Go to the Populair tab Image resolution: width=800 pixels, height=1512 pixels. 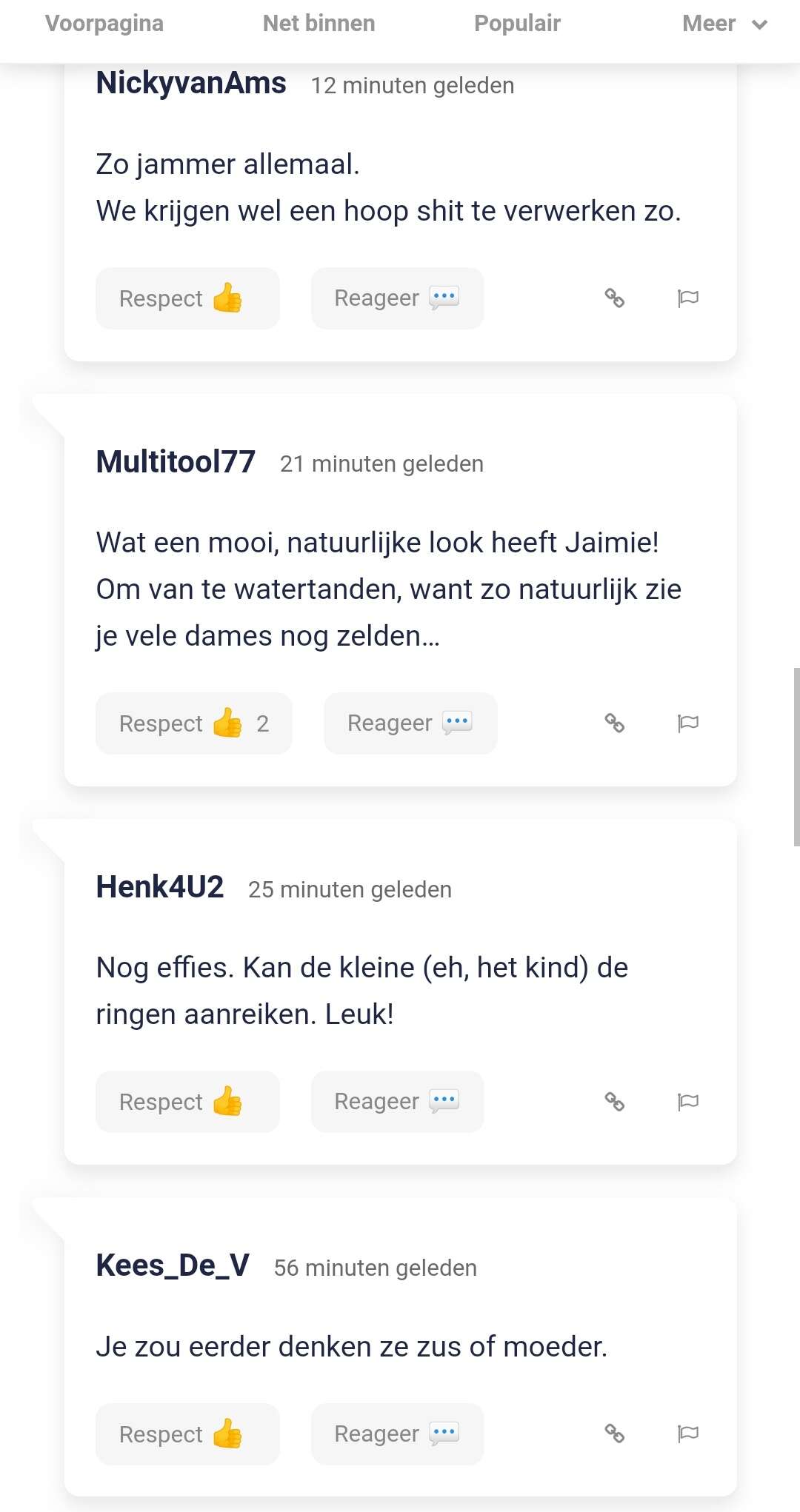[x=517, y=24]
